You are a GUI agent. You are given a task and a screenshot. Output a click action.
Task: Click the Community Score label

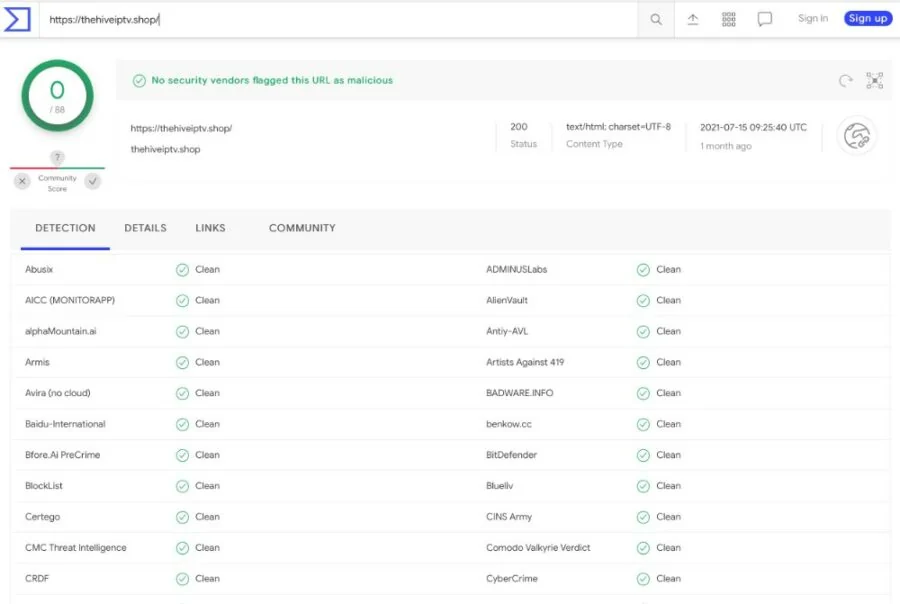57,183
